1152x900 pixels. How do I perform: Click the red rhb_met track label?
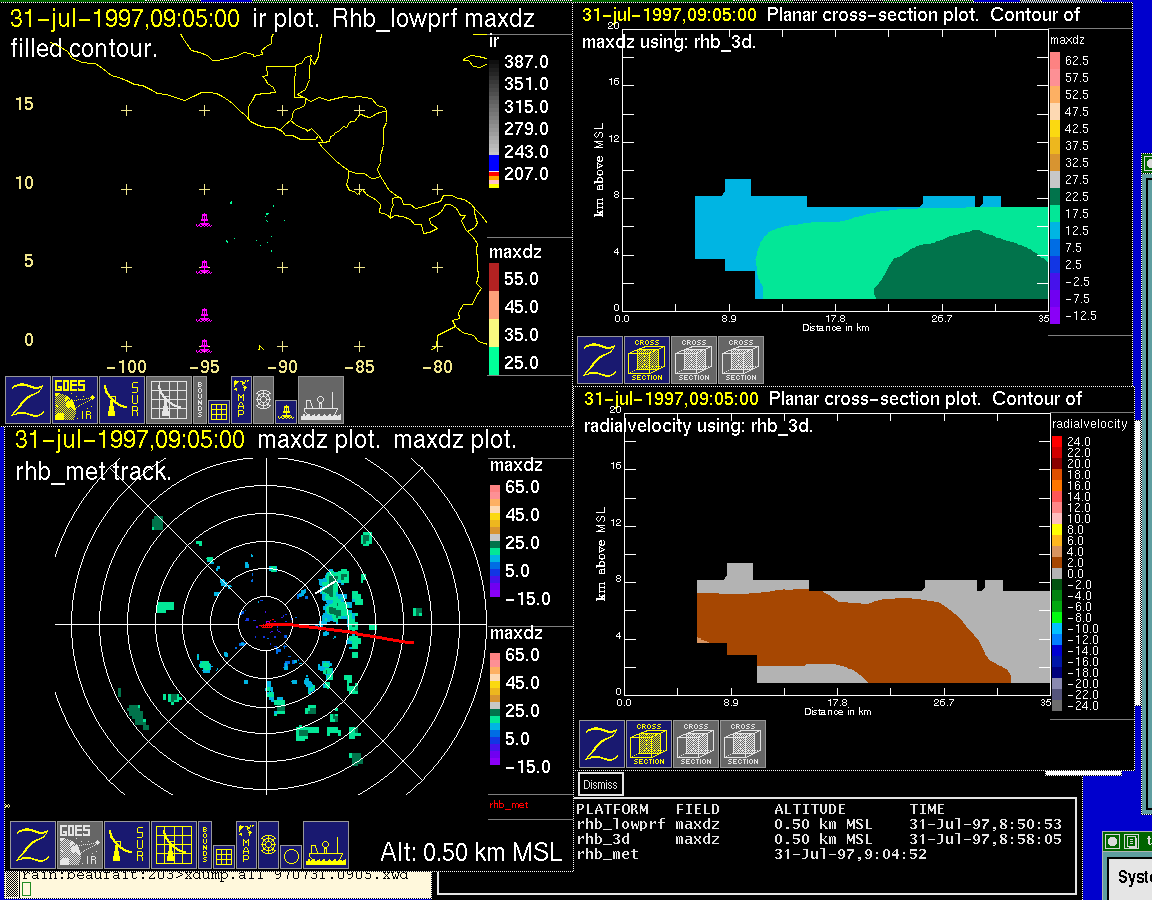[x=508, y=803]
